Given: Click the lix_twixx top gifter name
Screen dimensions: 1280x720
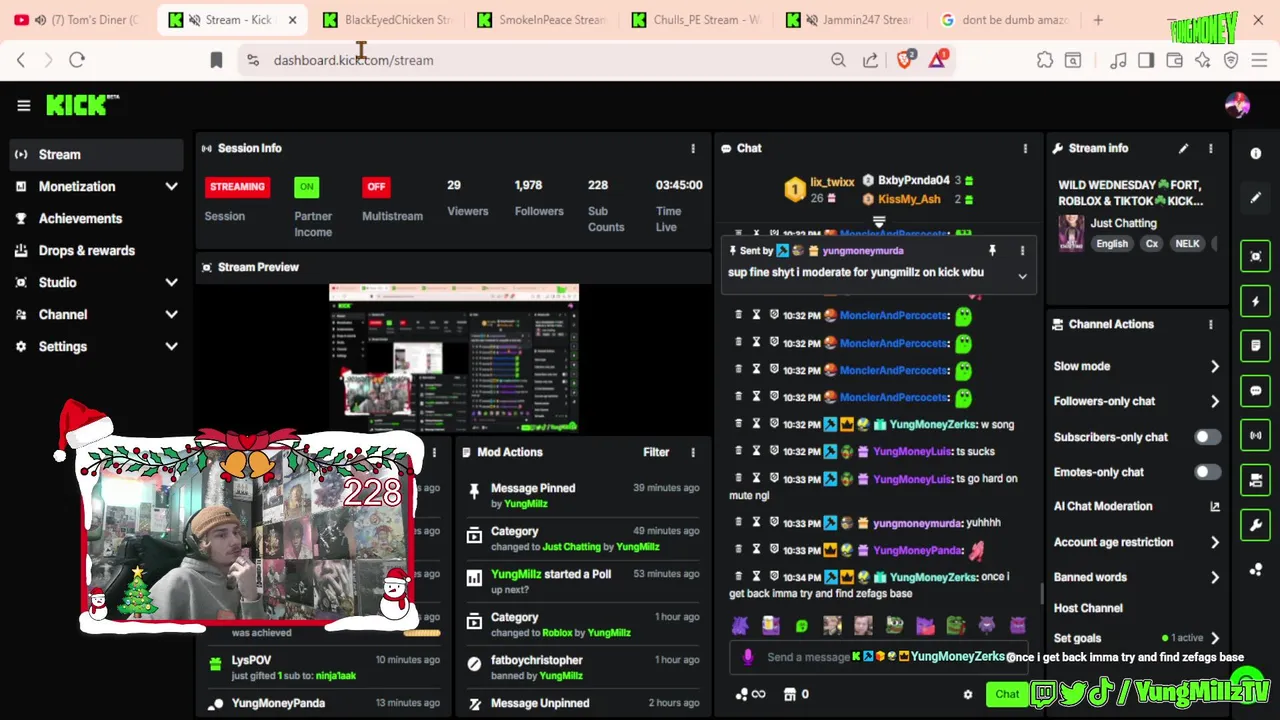Looking at the screenshot, I should 832,182.
